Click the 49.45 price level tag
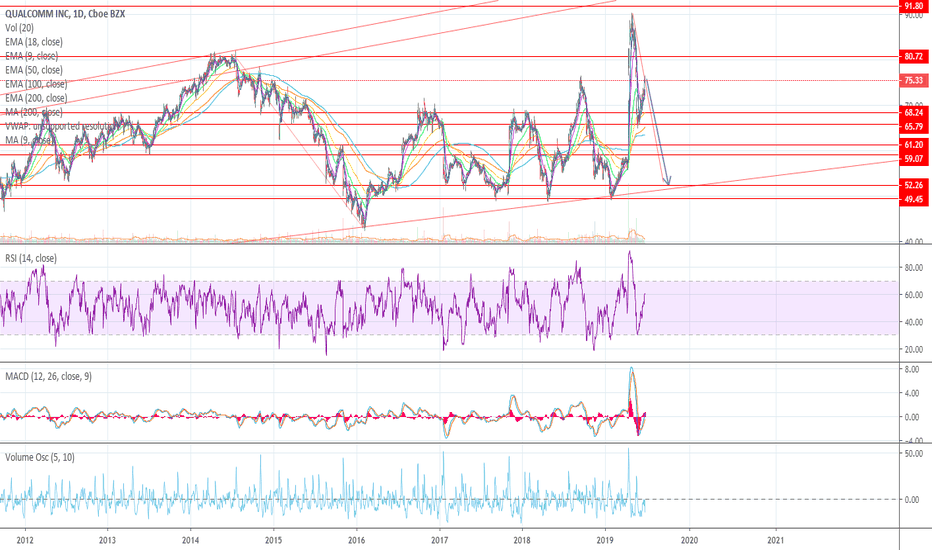The image size is (932, 550). pyautogui.click(x=914, y=199)
